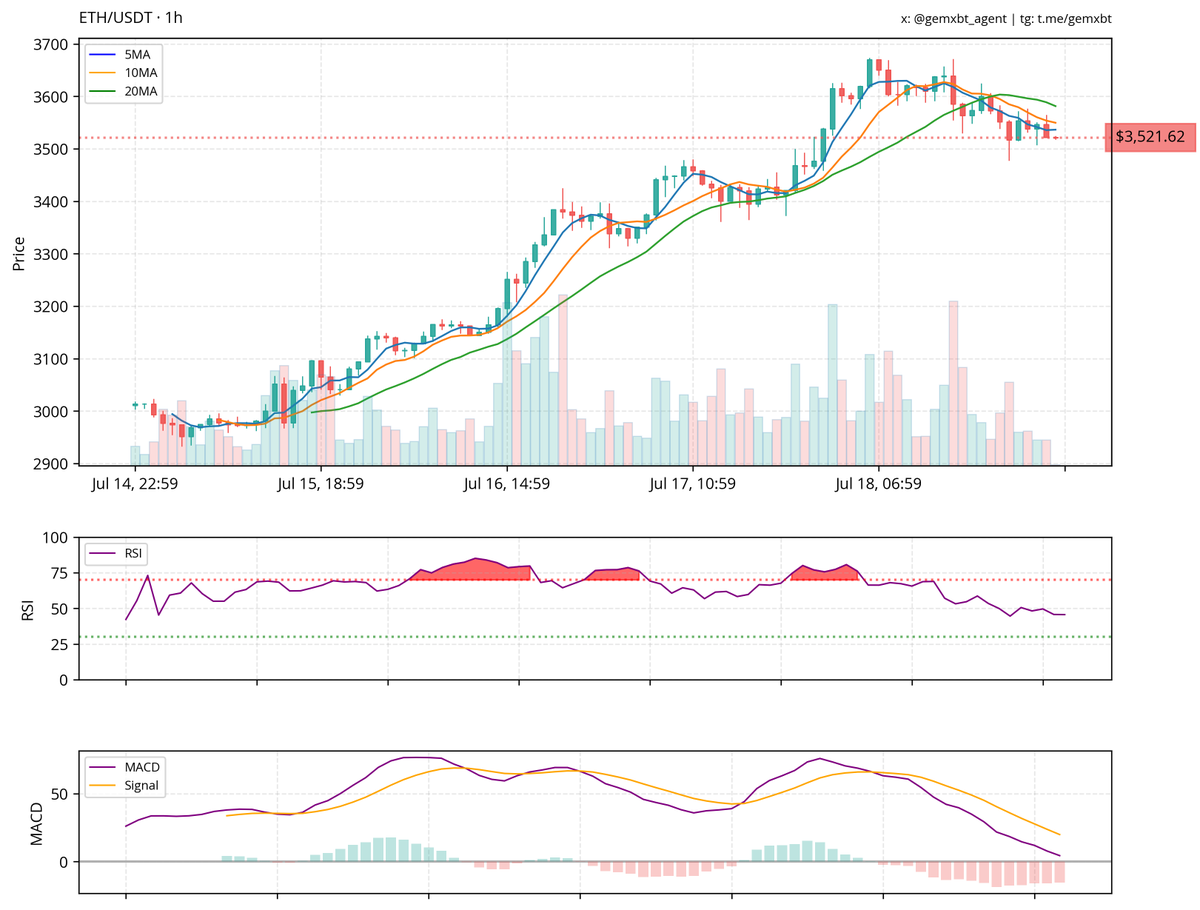Click the 25 tick on RSI axis
Image resolution: width=1200 pixels, height=910 pixels.
coord(59,644)
